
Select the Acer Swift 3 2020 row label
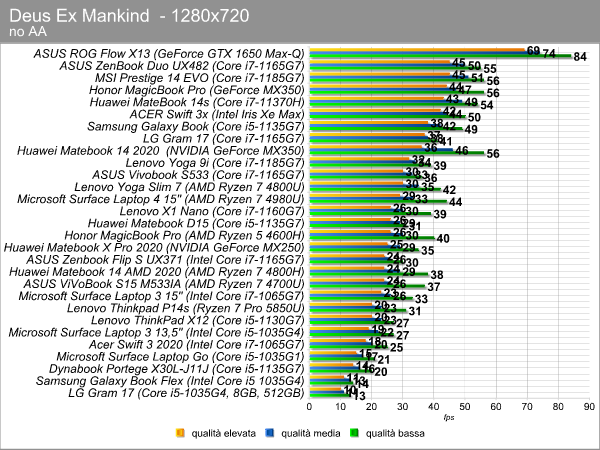pyautogui.click(x=197, y=345)
